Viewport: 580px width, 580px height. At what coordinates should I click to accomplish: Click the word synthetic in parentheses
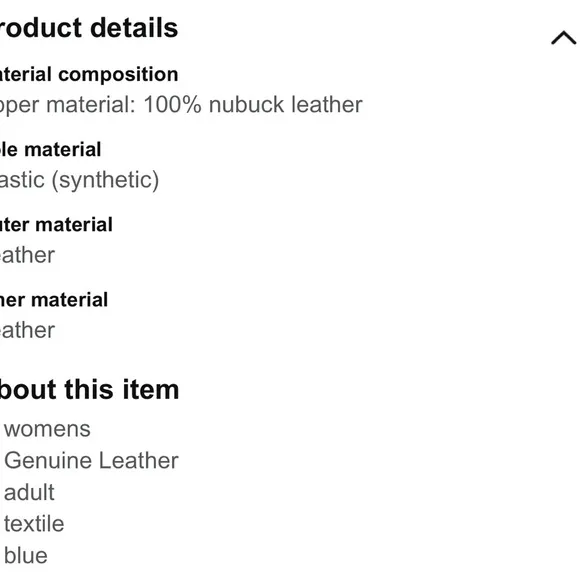[105, 181]
